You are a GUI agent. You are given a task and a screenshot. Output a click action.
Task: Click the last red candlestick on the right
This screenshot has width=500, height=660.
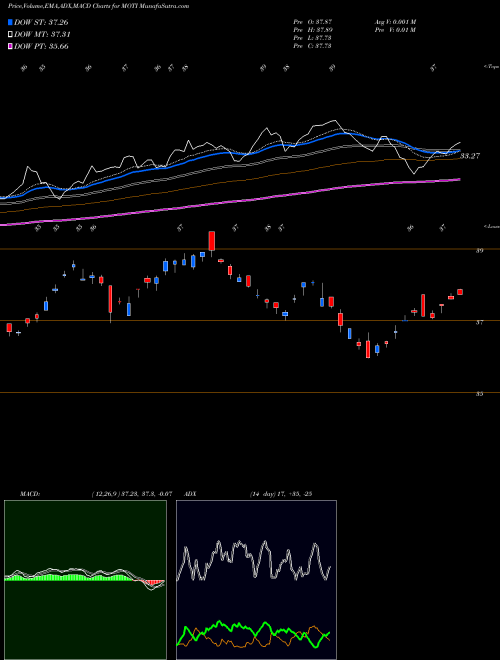click(x=460, y=292)
